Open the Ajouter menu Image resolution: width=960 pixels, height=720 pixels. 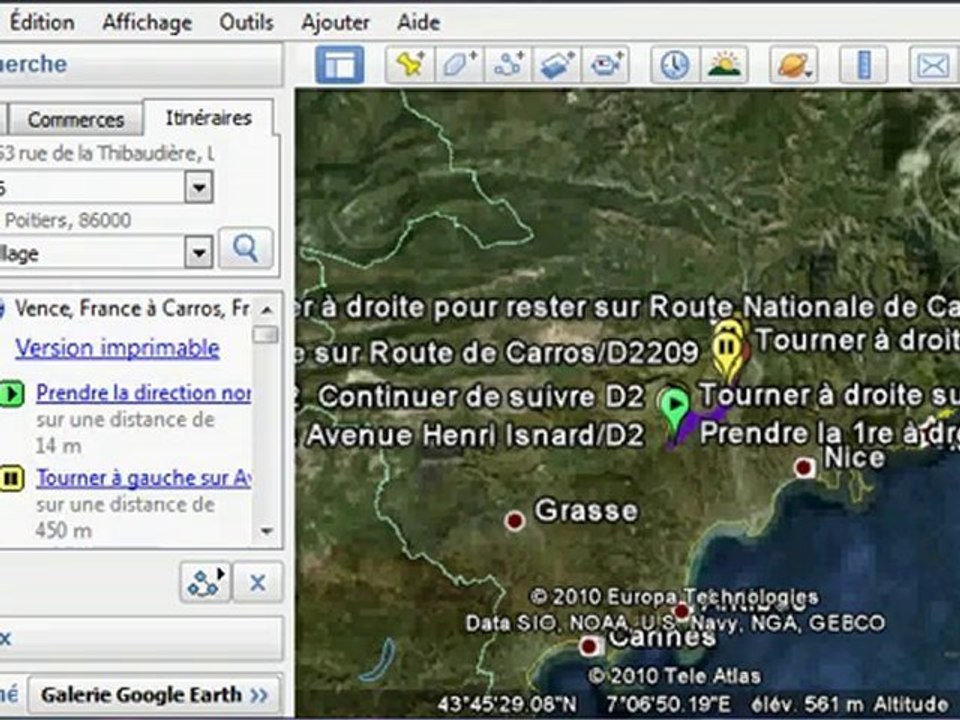pyautogui.click(x=336, y=23)
